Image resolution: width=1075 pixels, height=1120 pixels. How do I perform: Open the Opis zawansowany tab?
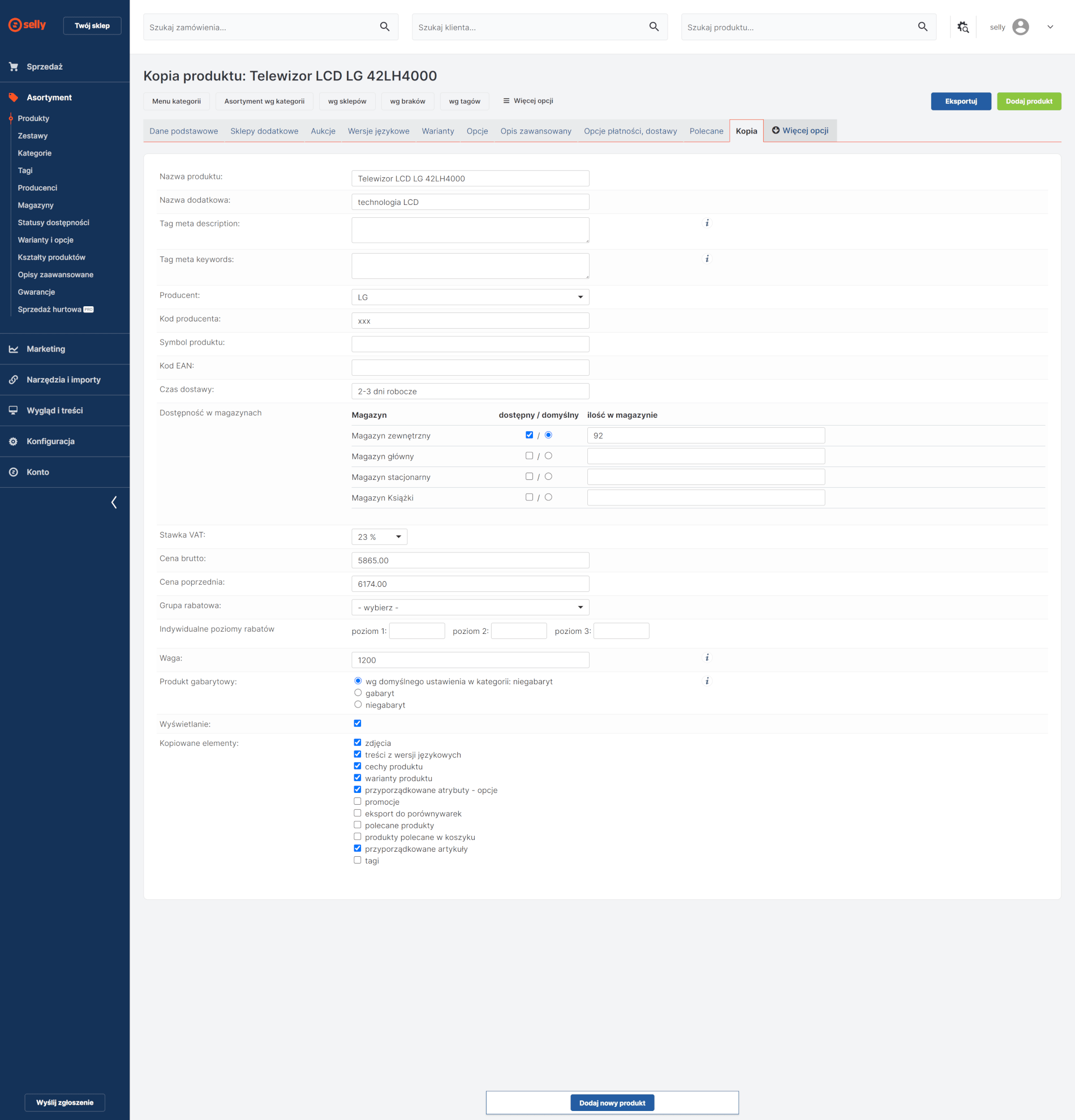click(536, 131)
